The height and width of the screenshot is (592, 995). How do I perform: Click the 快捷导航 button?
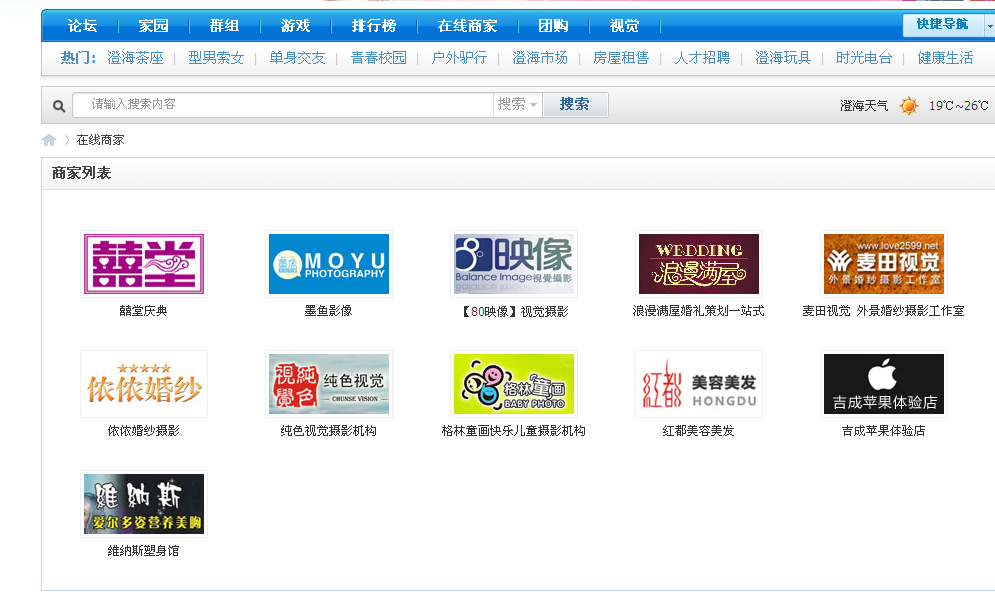point(942,25)
